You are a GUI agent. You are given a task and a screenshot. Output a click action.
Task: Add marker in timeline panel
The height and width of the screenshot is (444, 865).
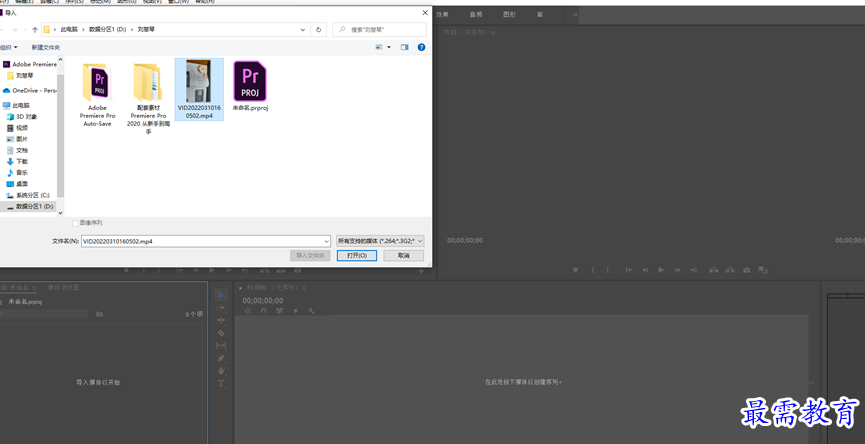point(295,311)
